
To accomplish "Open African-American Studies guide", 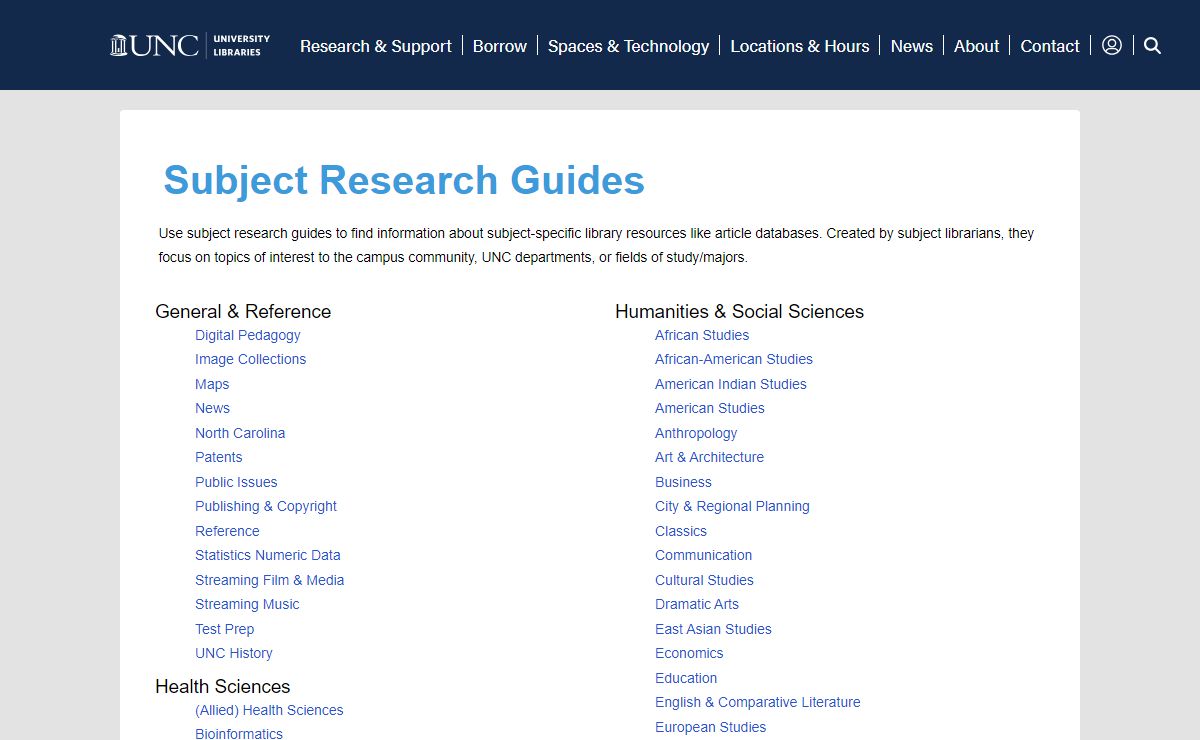I will pos(734,359).
